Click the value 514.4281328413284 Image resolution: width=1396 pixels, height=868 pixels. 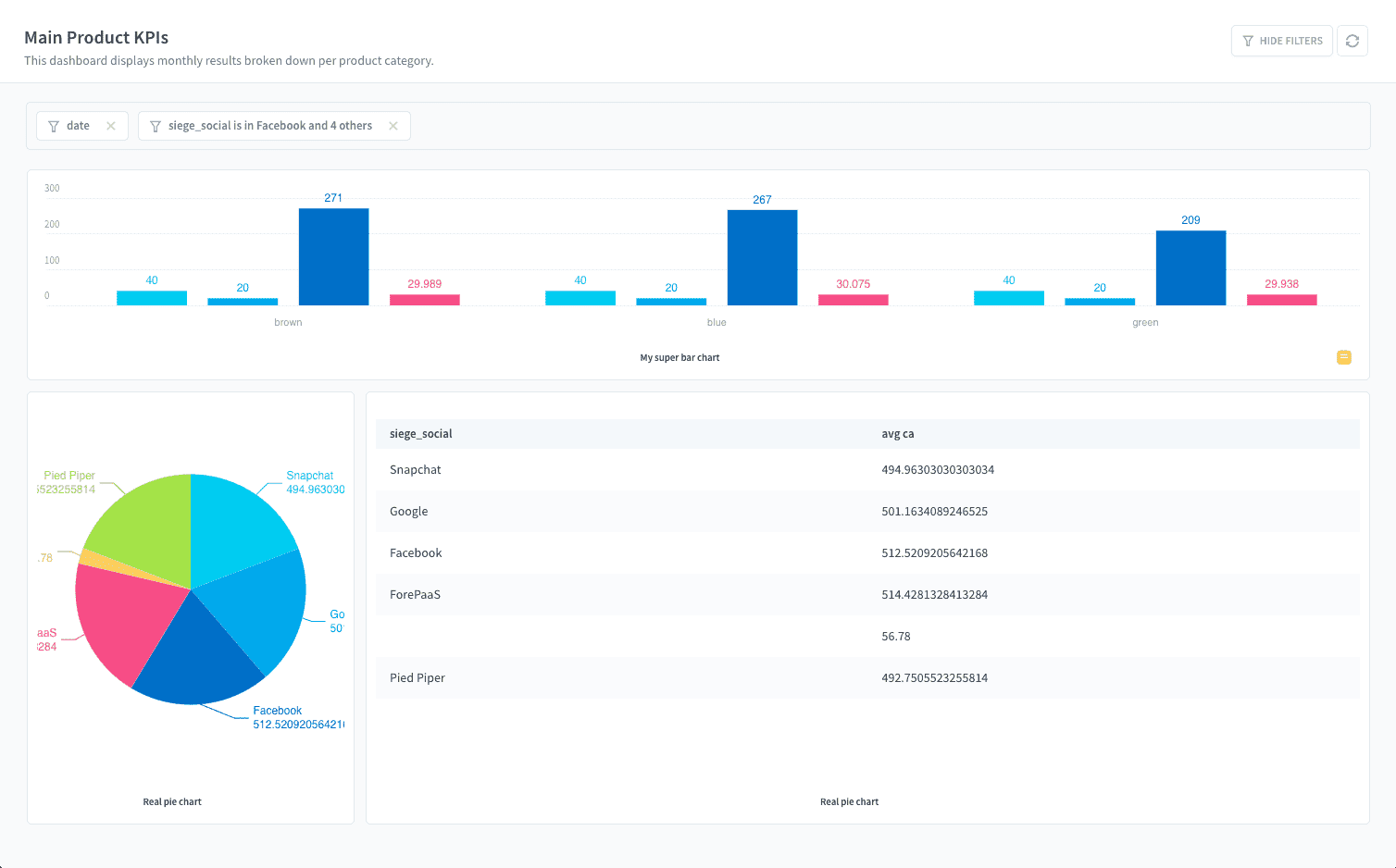[x=935, y=594]
